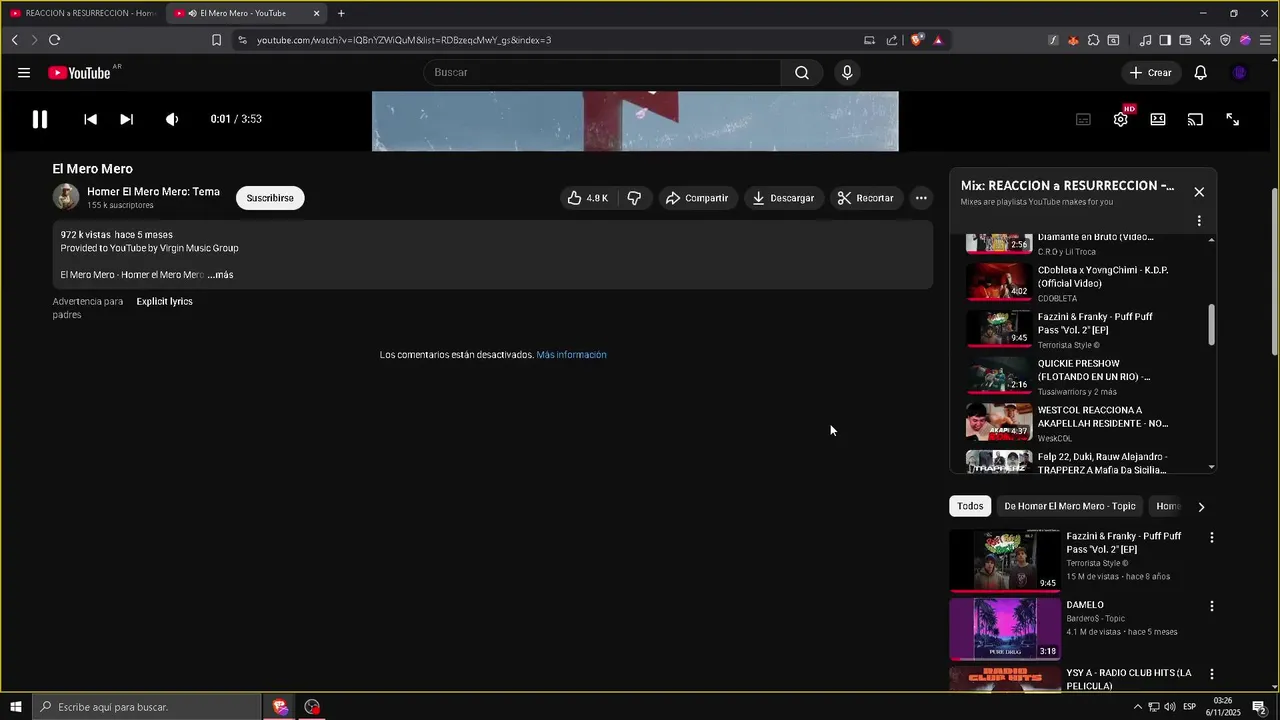This screenshot has width=1280, height=720.
Task: Pause the video playback
Action: coord(40,119)
